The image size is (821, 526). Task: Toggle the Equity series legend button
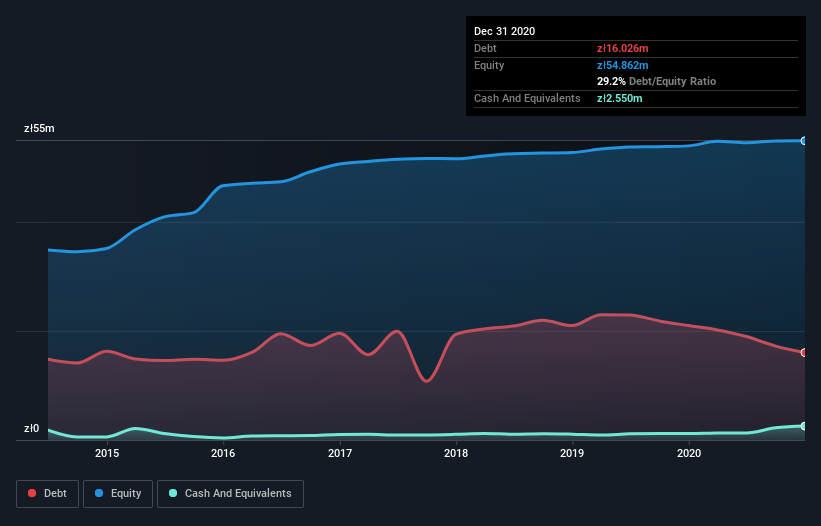pos(118,494)
